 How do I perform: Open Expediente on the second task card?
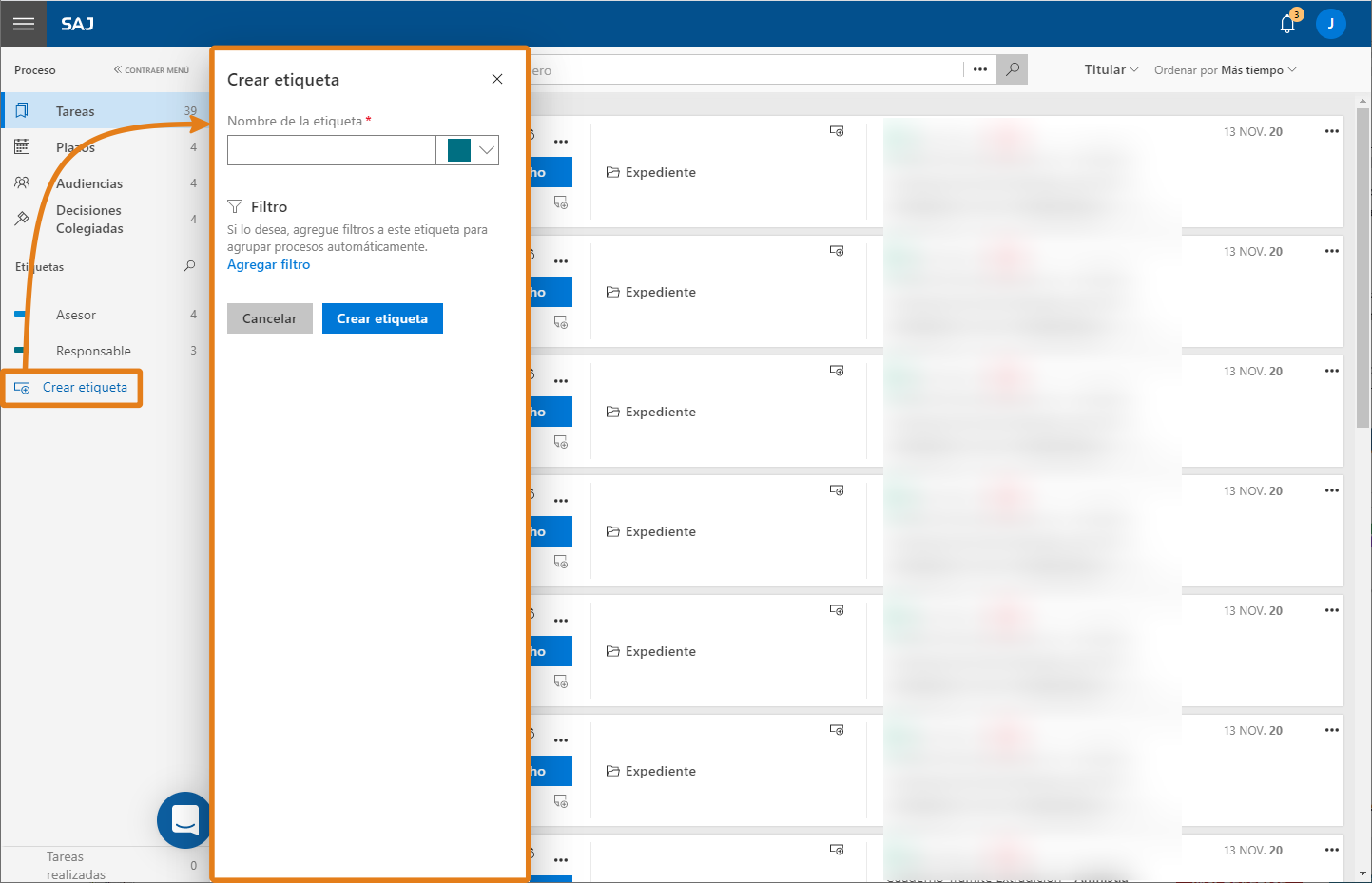[651, 292]
